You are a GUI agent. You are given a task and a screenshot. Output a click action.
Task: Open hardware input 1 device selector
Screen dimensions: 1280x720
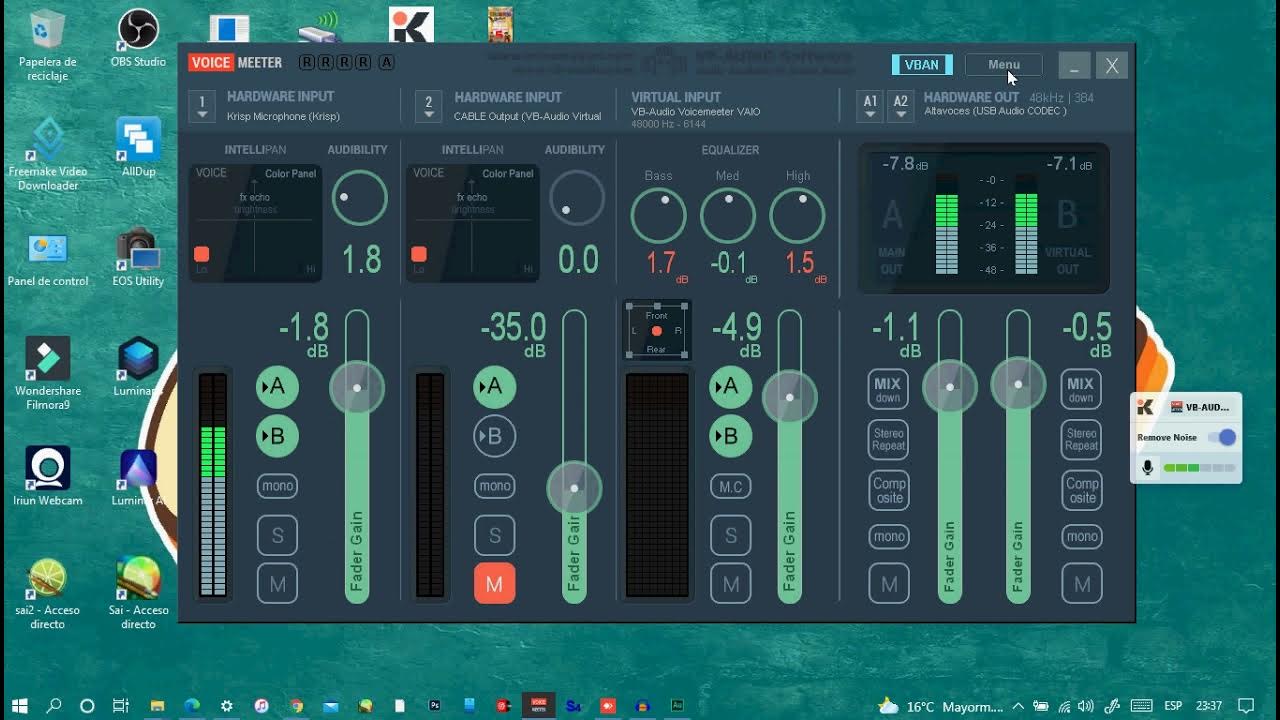pos(202,106)
